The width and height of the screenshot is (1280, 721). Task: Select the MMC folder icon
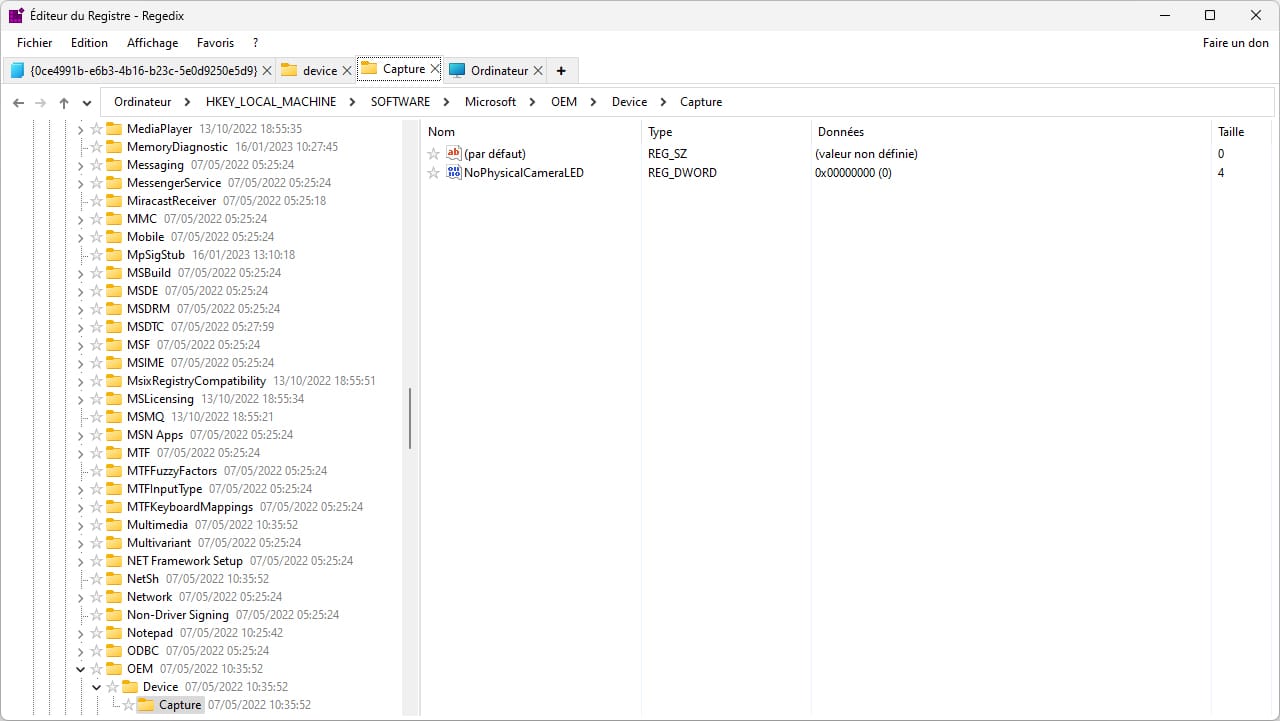coord(114,219)
